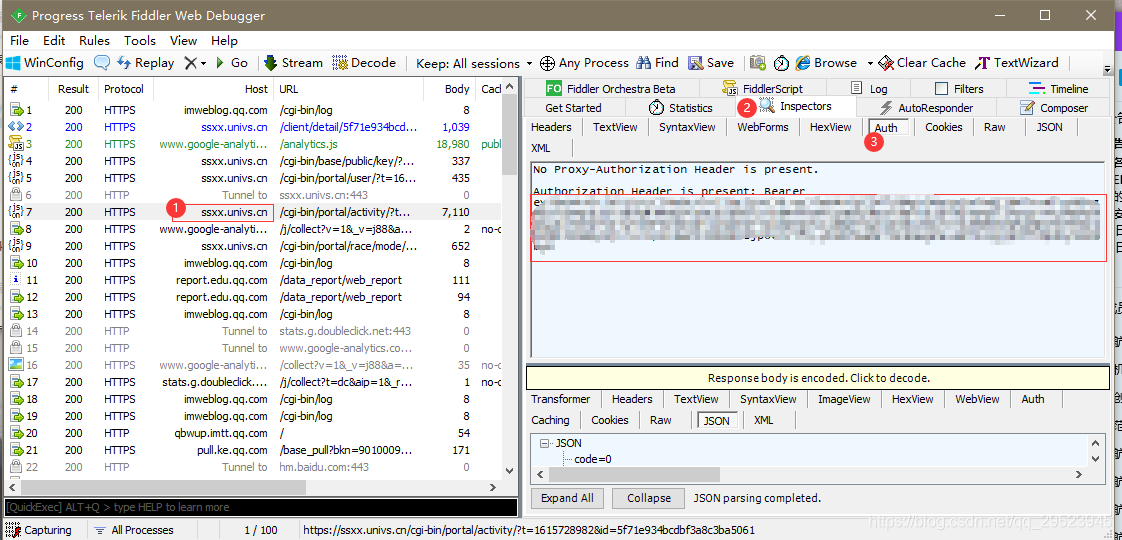The image size is (1122, 540).
Task: Open the Browse dropdown arrow
Action: pos(870,63)
